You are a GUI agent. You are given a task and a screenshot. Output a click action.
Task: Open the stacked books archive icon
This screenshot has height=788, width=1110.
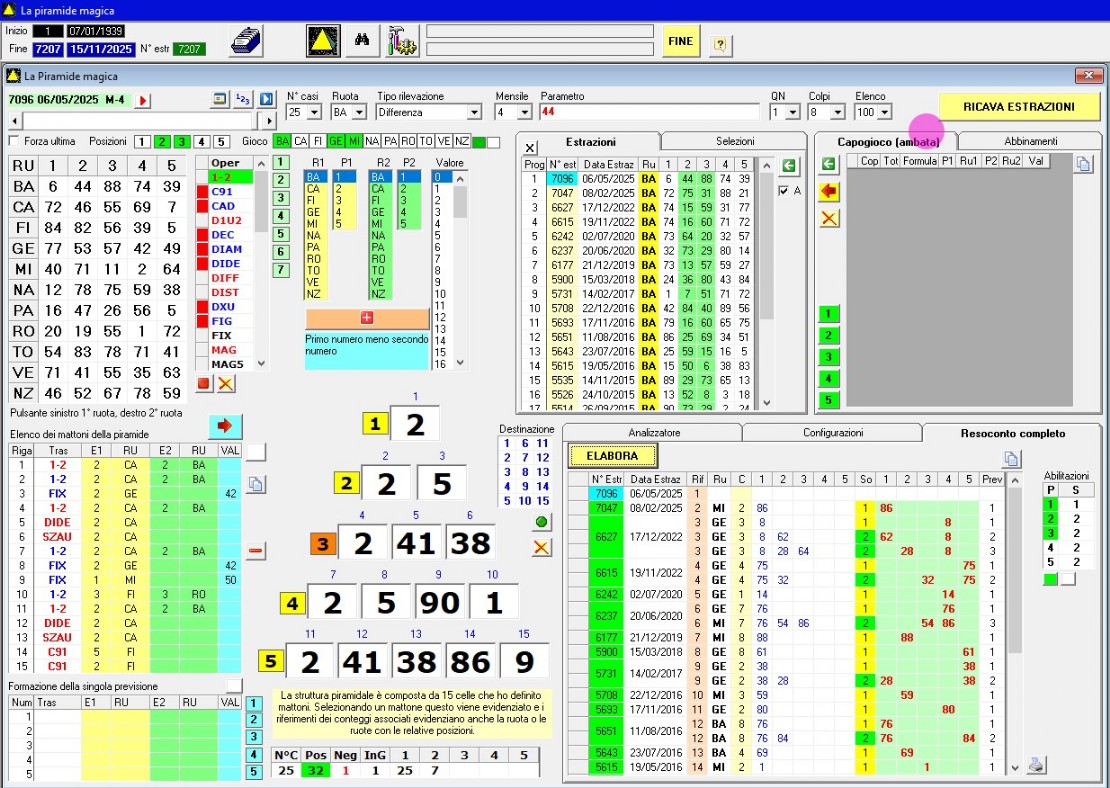(x=246, y=41)
